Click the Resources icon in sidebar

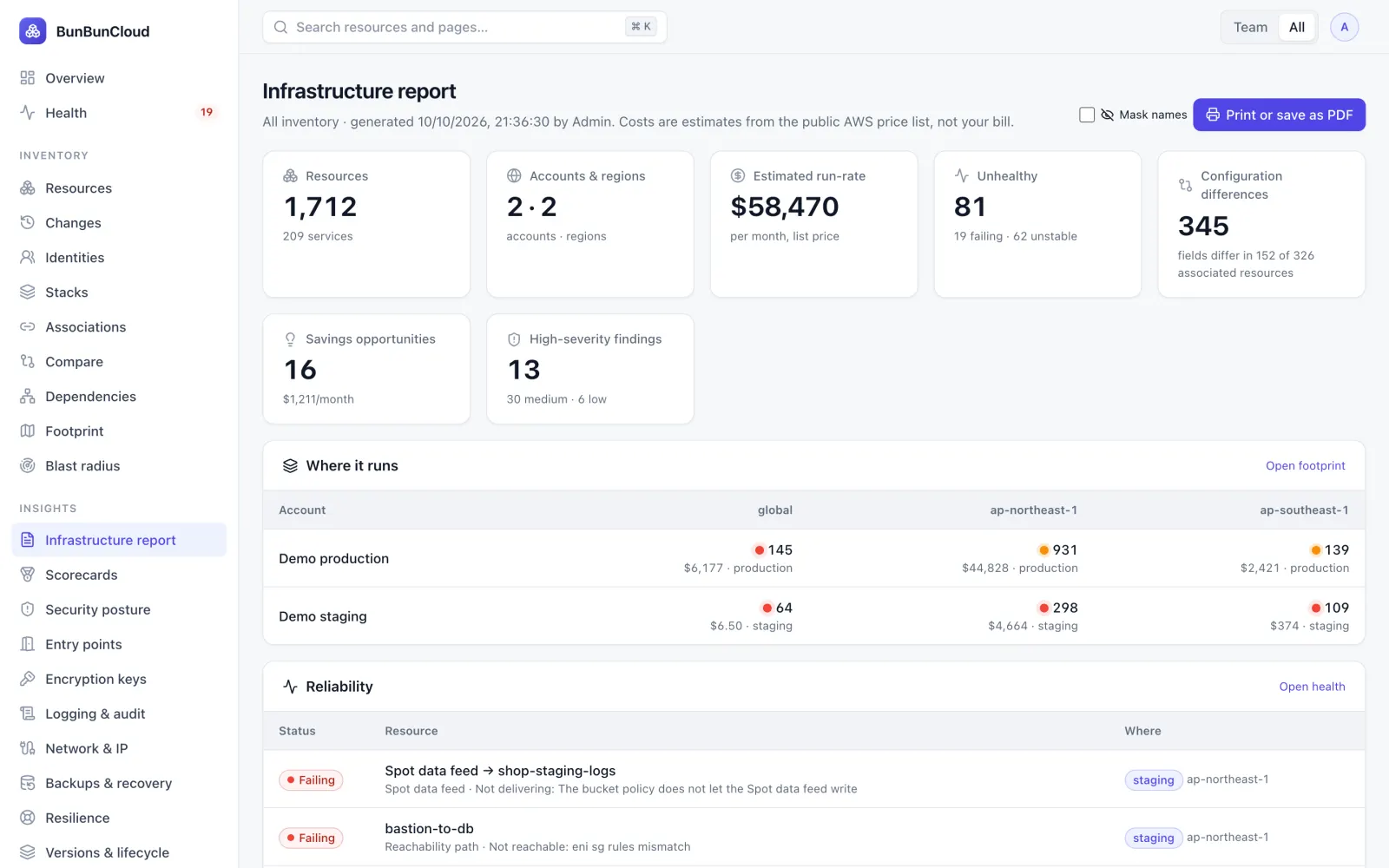click(x=28, y=188)
